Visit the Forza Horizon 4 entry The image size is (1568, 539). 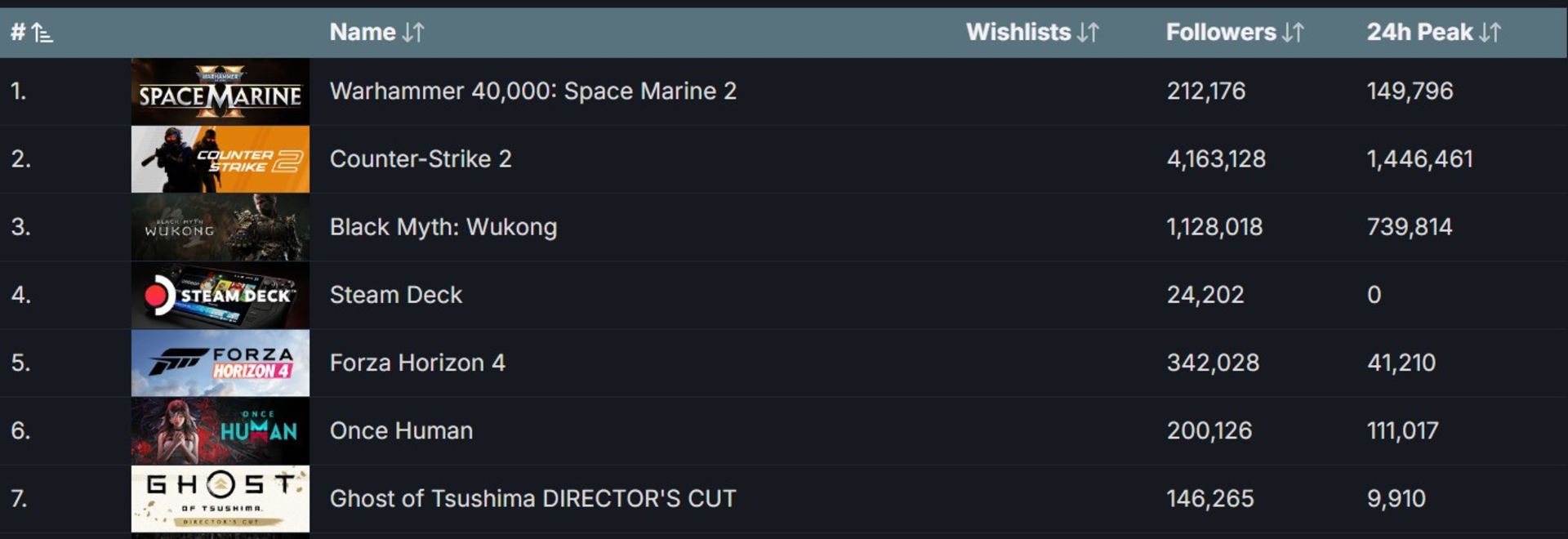coord(417,363)
